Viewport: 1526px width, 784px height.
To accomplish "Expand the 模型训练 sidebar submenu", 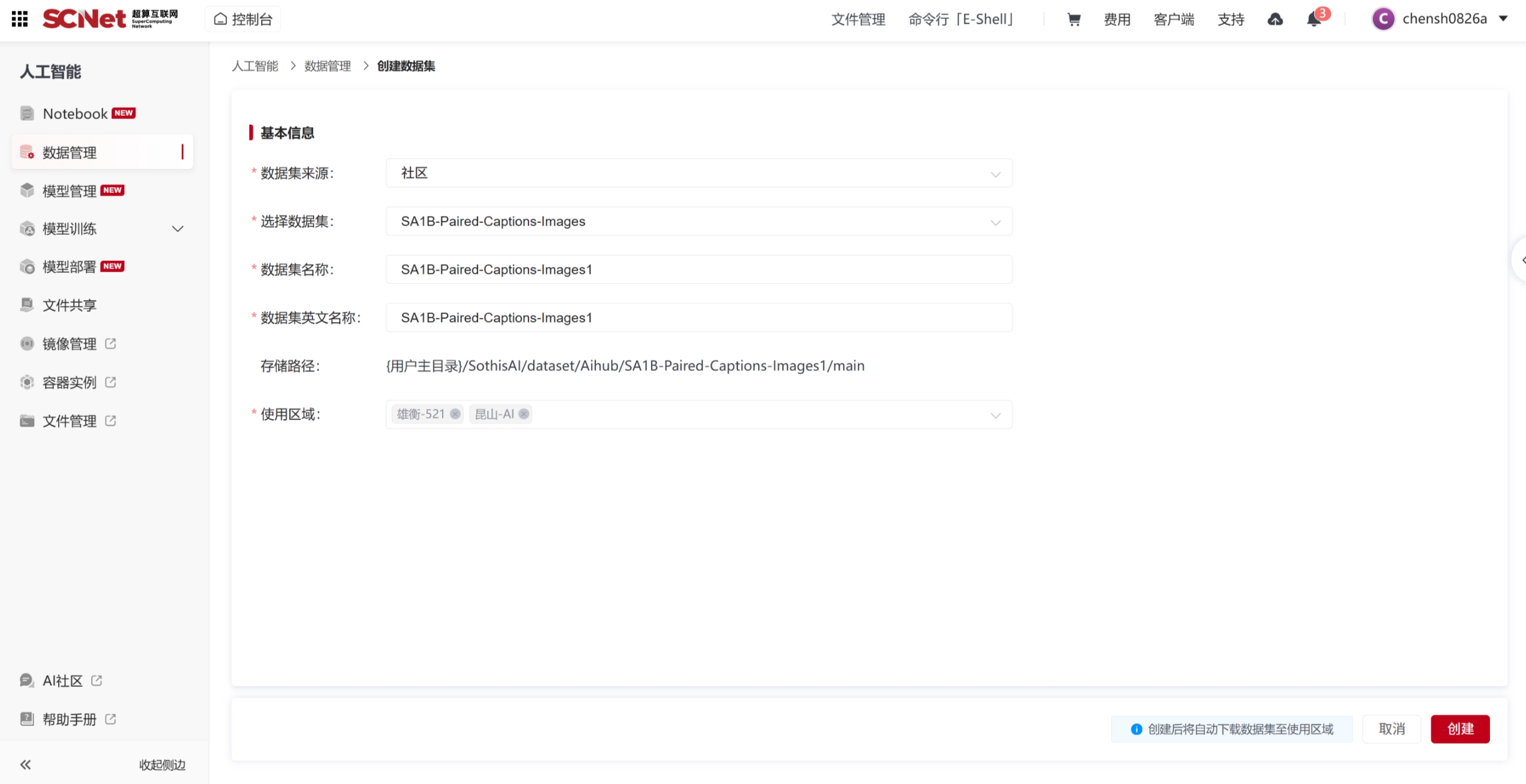I will pos(177,229).
